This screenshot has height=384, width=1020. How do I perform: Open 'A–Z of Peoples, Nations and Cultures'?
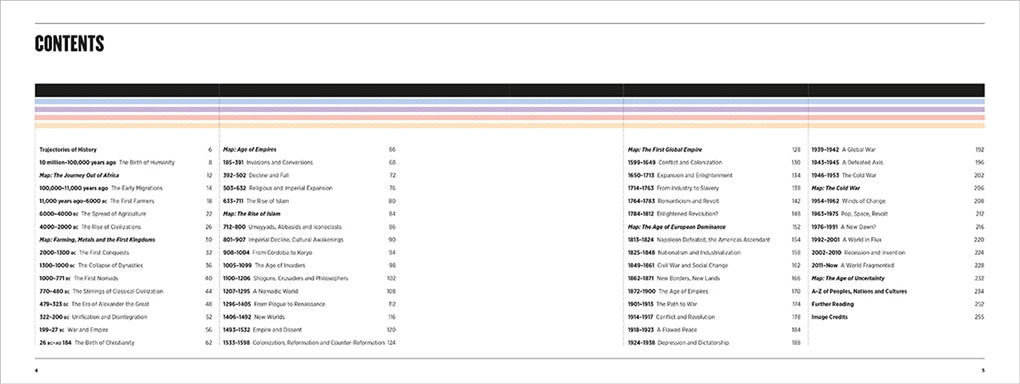click(x=859, y=291)
